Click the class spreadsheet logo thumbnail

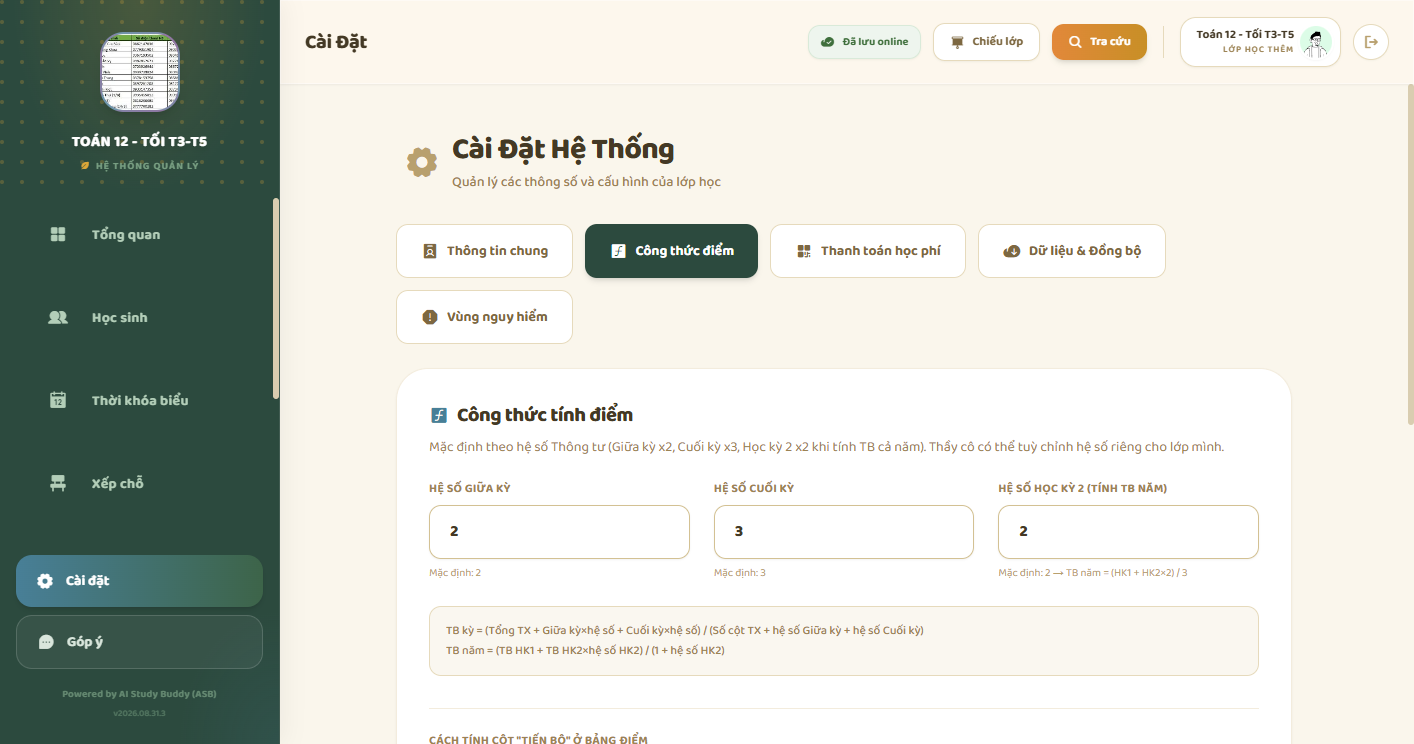[140, 72]
